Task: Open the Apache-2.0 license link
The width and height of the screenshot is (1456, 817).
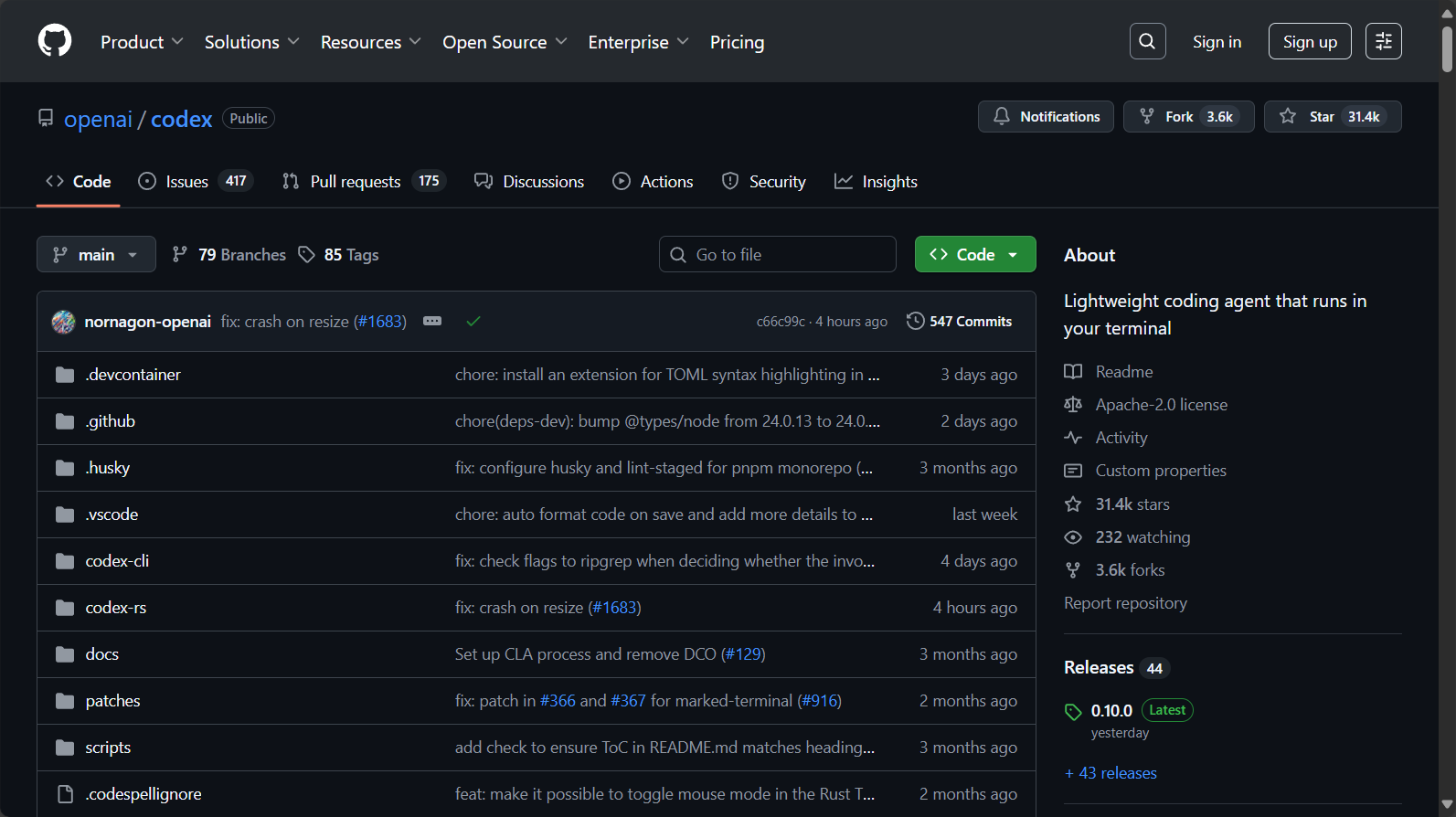Action: (1161, 405)
